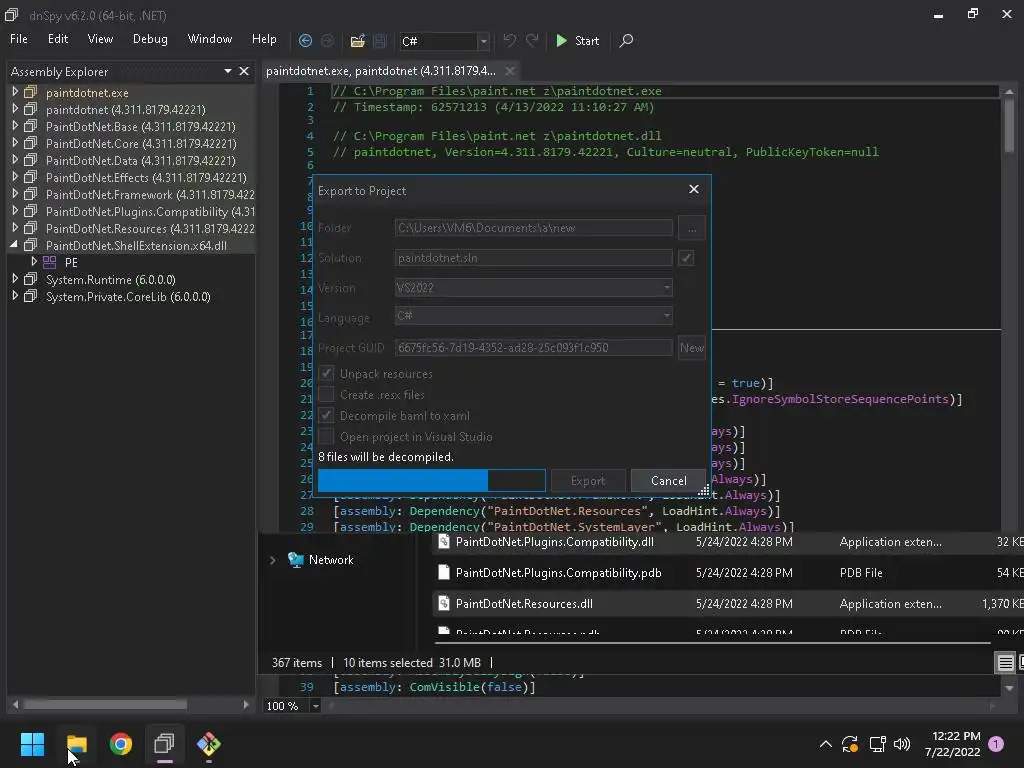Open the Edit menu

click(x=57, y=39)
